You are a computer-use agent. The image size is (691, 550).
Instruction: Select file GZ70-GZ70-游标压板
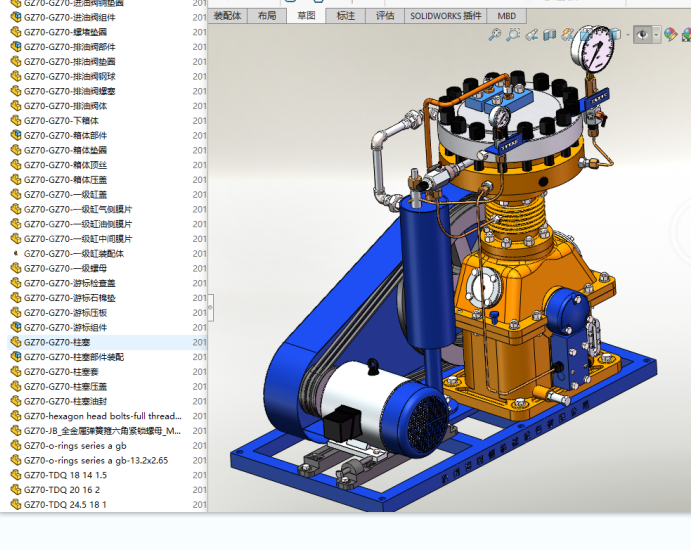(x=65, y=312)
